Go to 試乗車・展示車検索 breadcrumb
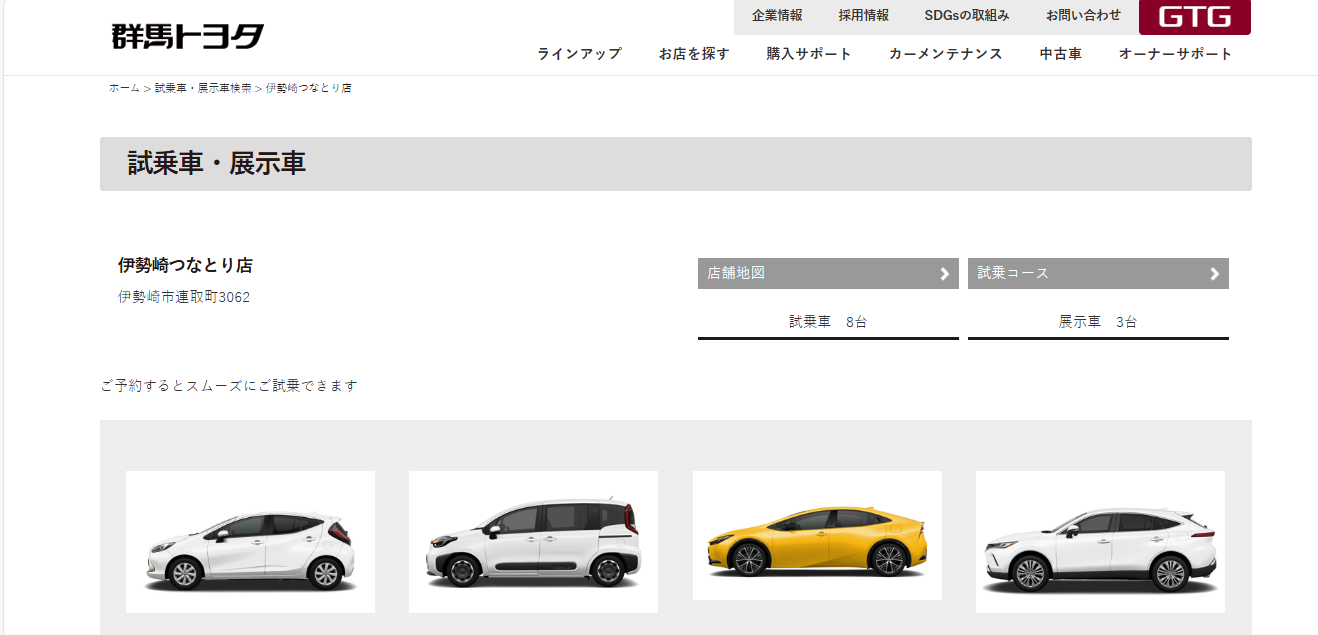The height and width of the screenshot is (635, 1318). click(203, 89)
